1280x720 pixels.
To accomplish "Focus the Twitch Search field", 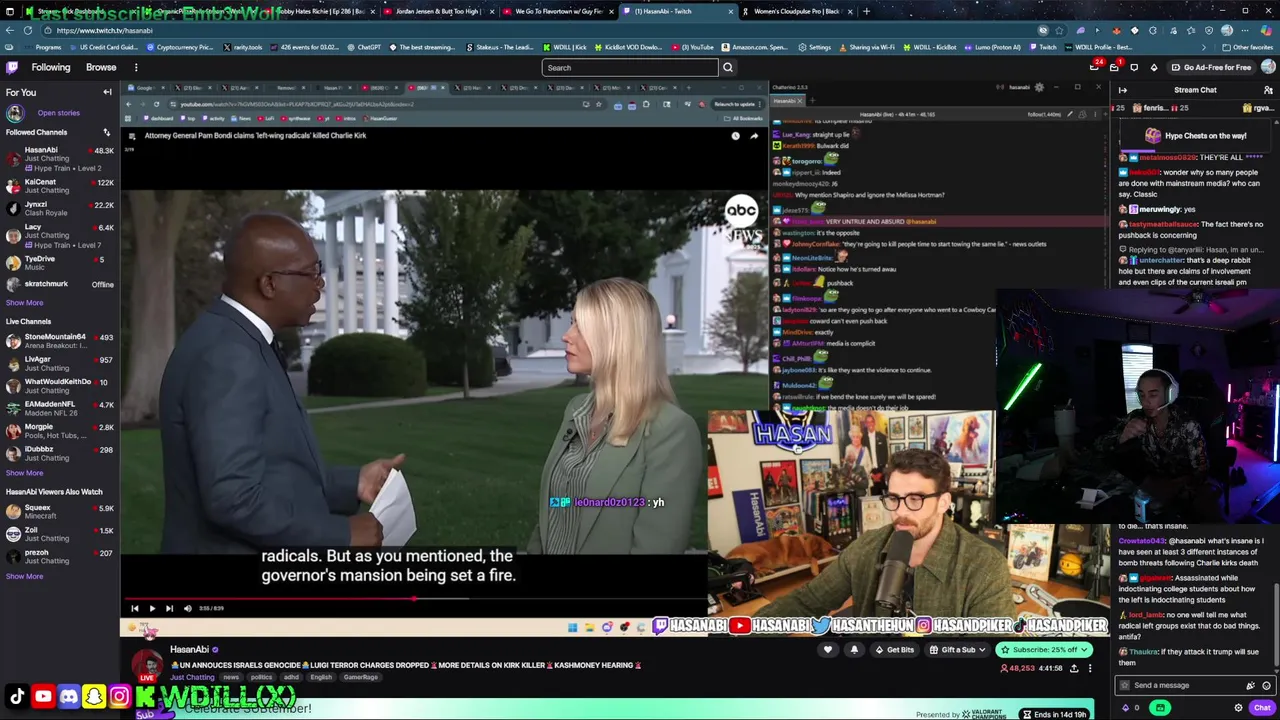I will tap(630, 67).
